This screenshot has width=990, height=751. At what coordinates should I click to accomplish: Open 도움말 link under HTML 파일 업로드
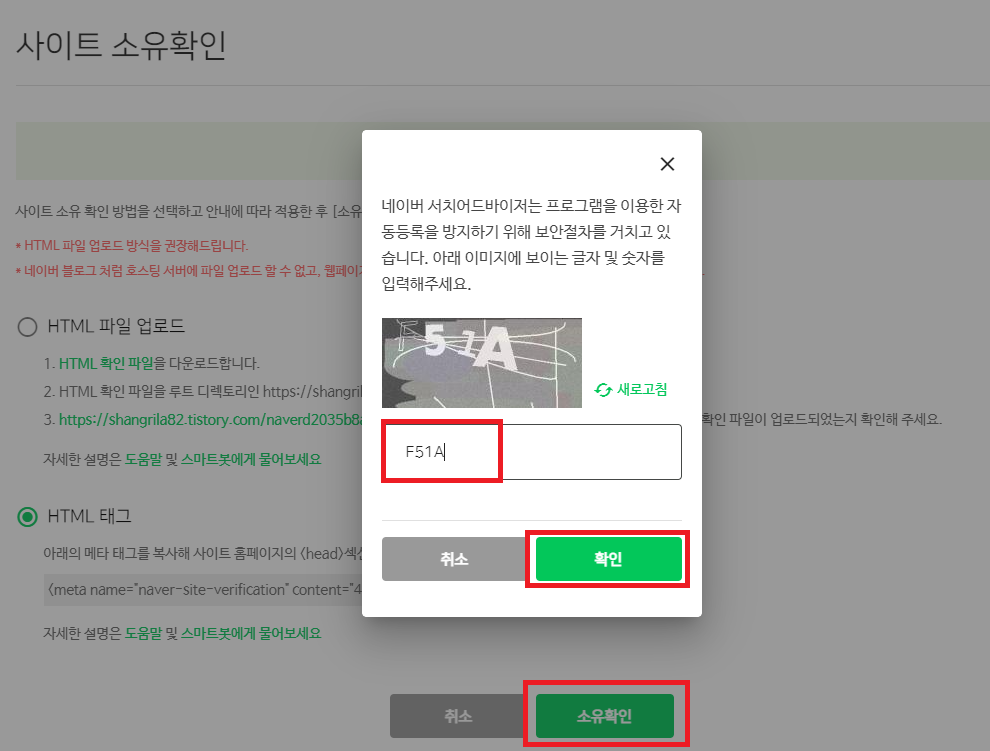(143, 459)
